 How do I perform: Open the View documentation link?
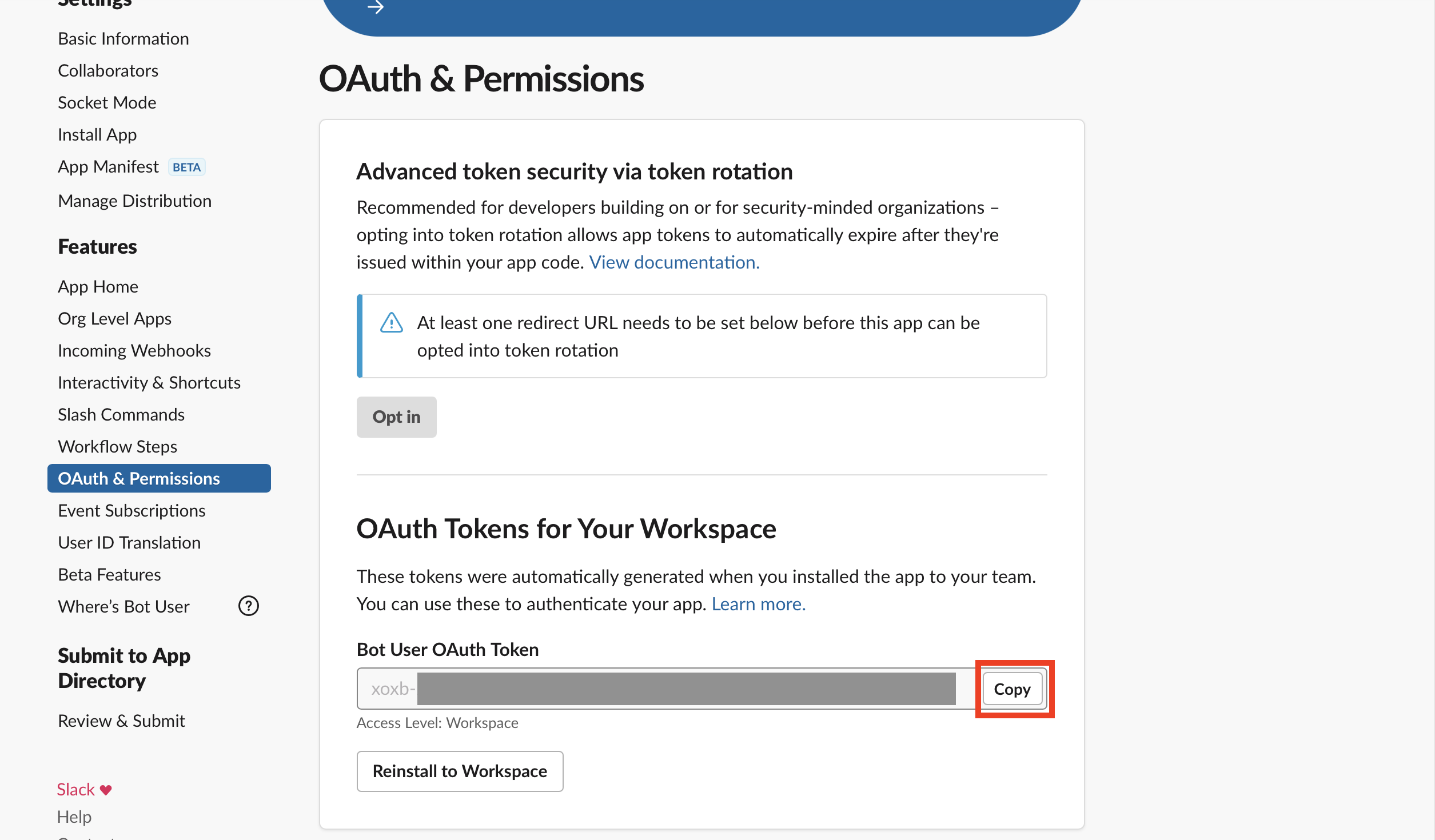pos(675,262)
